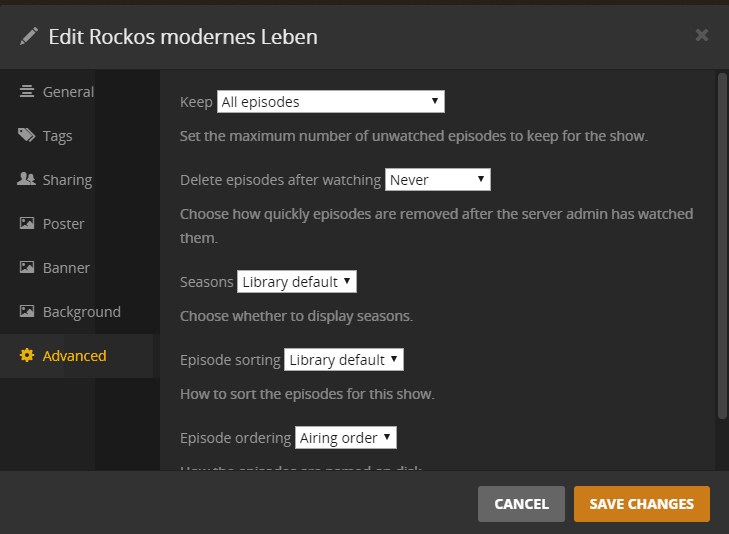Viewport: 729px width, 534px height.
Task: Click the Background image icon
Action: pos(27,312)
